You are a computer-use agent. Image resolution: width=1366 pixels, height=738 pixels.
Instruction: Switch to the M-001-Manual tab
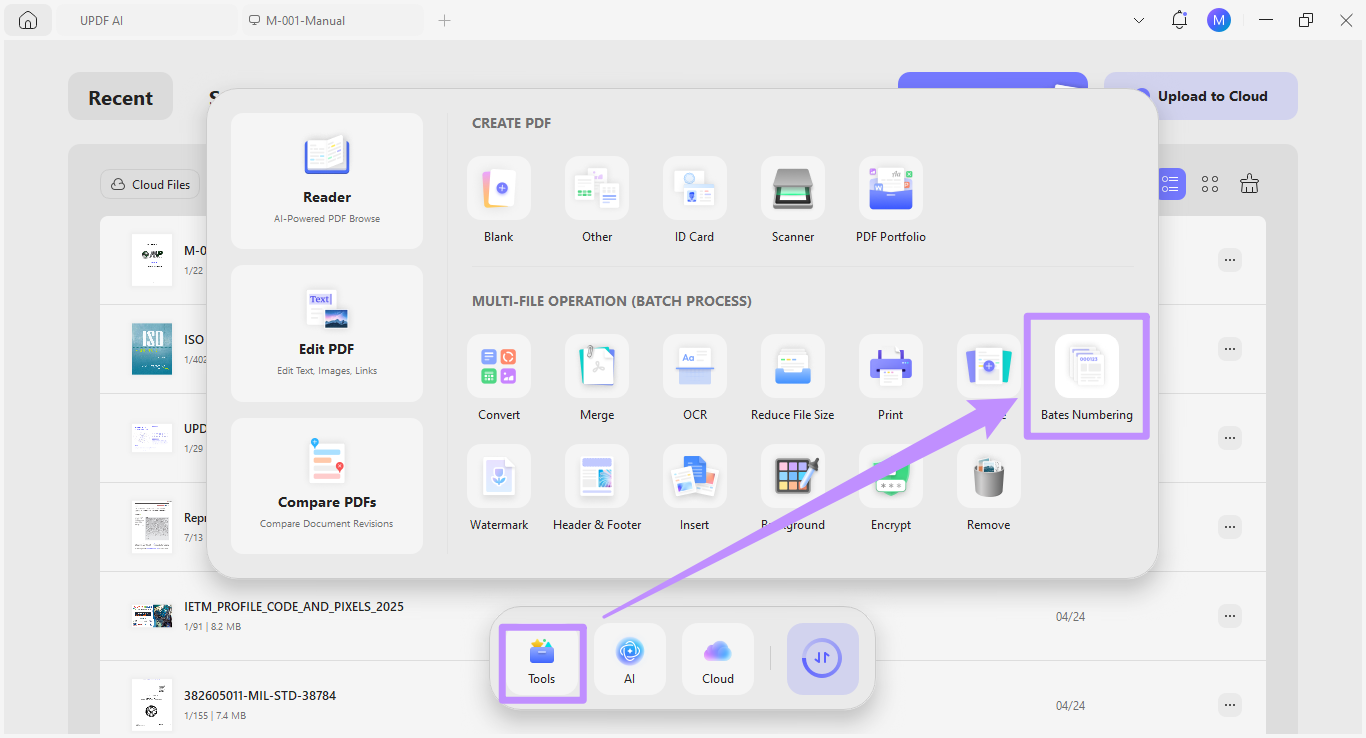tap(332, 20)
